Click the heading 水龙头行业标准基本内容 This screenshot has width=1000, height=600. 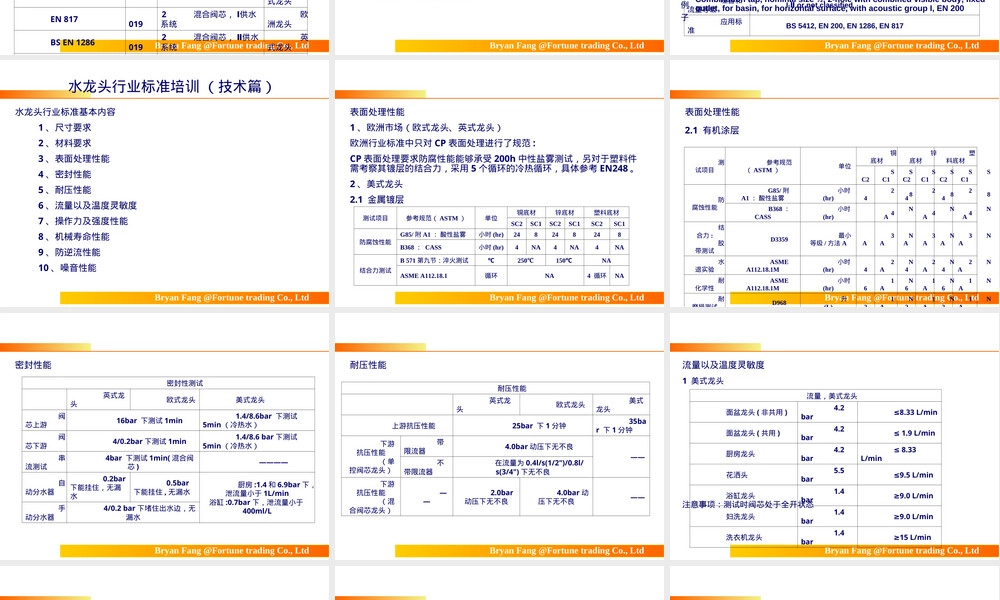pyautogui.click(x=65, y=112)
